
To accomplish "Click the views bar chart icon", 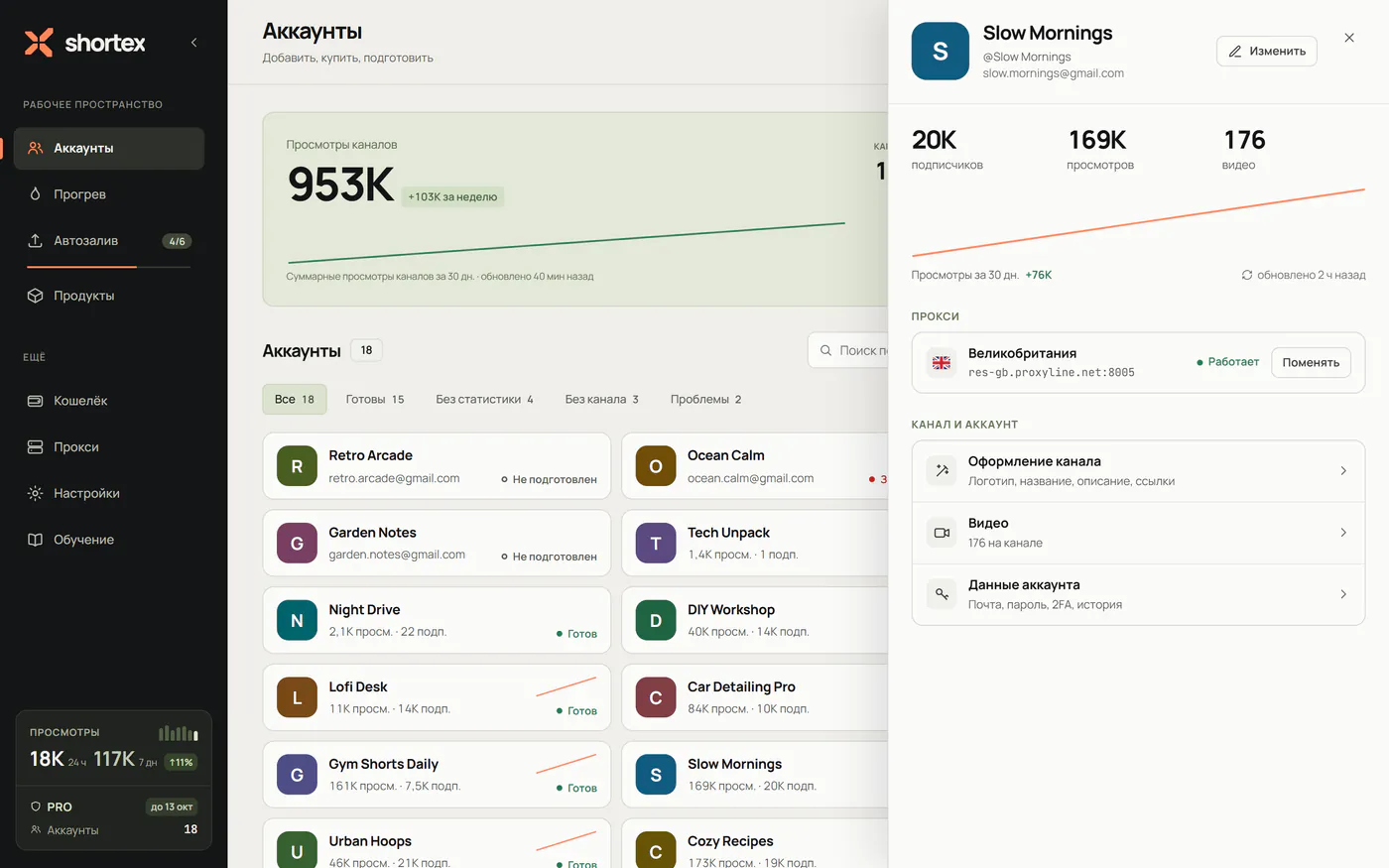I will click(x=179, y=733).
